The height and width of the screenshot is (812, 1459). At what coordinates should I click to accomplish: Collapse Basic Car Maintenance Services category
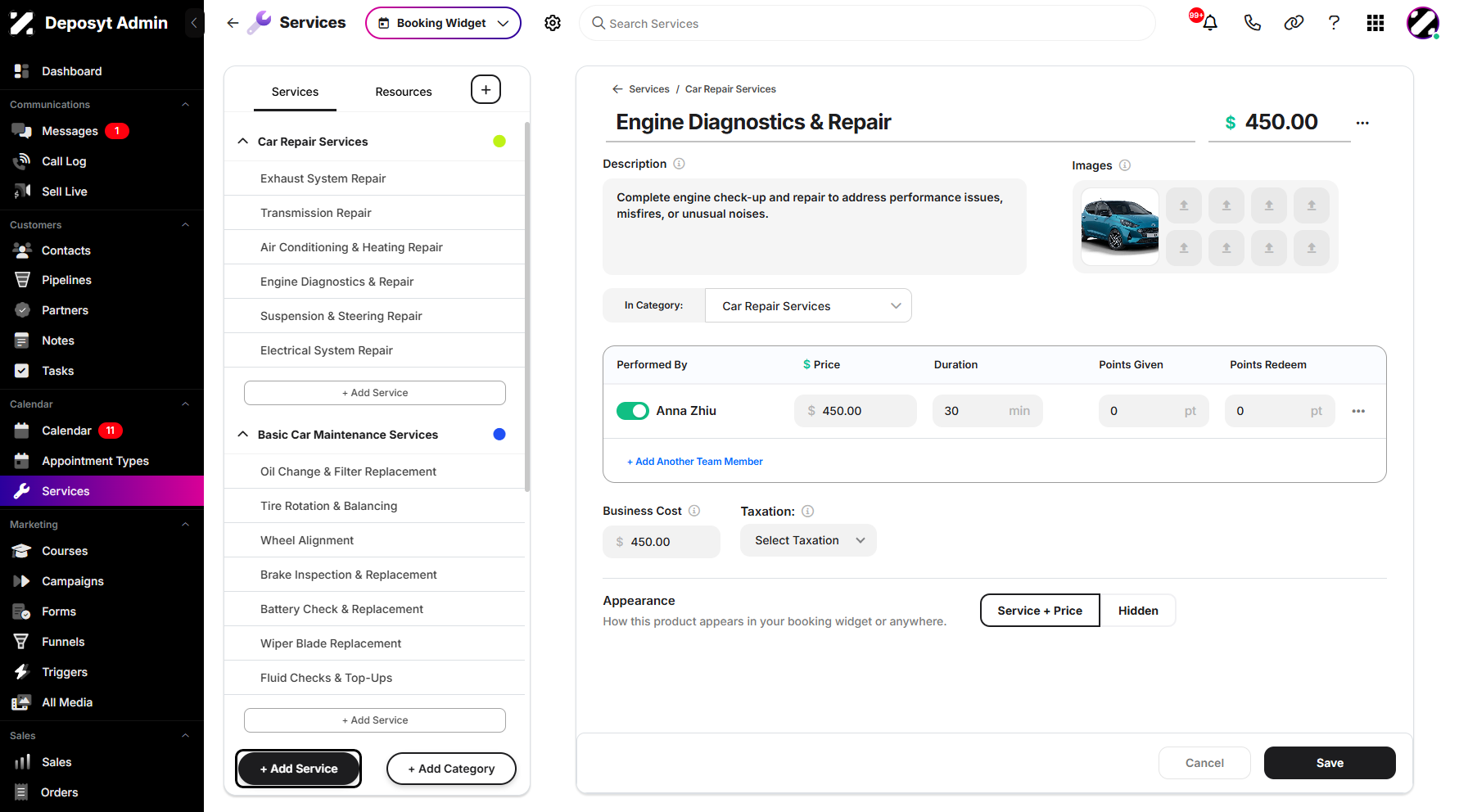click(243, 435)
